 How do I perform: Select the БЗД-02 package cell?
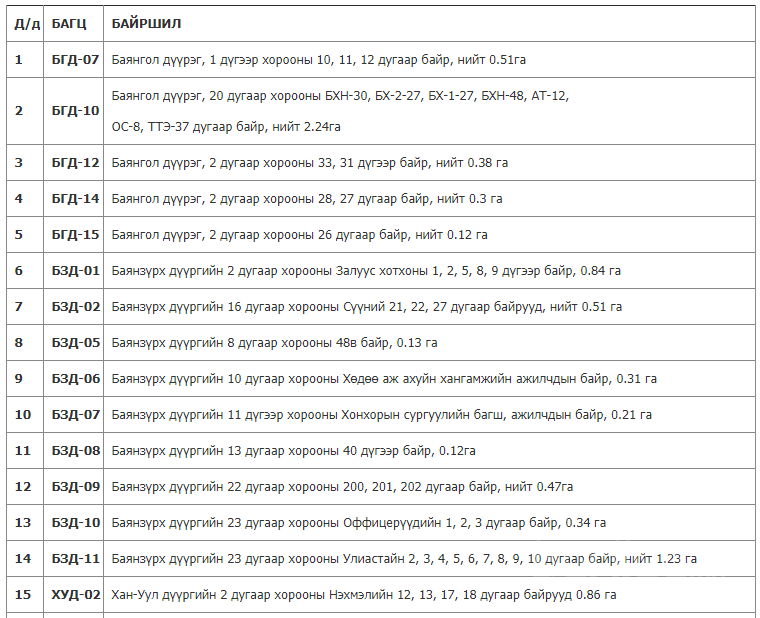click(75, 307)
